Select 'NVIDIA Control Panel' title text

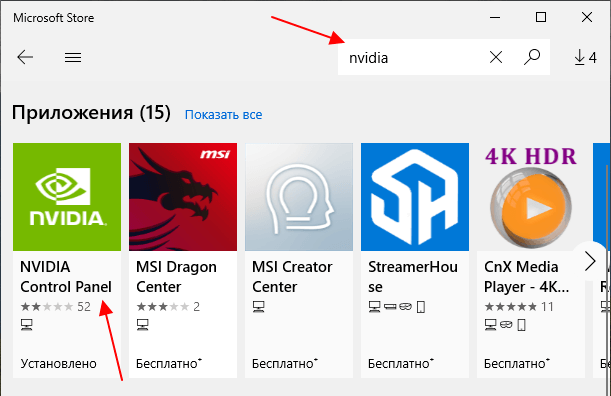[x=66, y=277]
